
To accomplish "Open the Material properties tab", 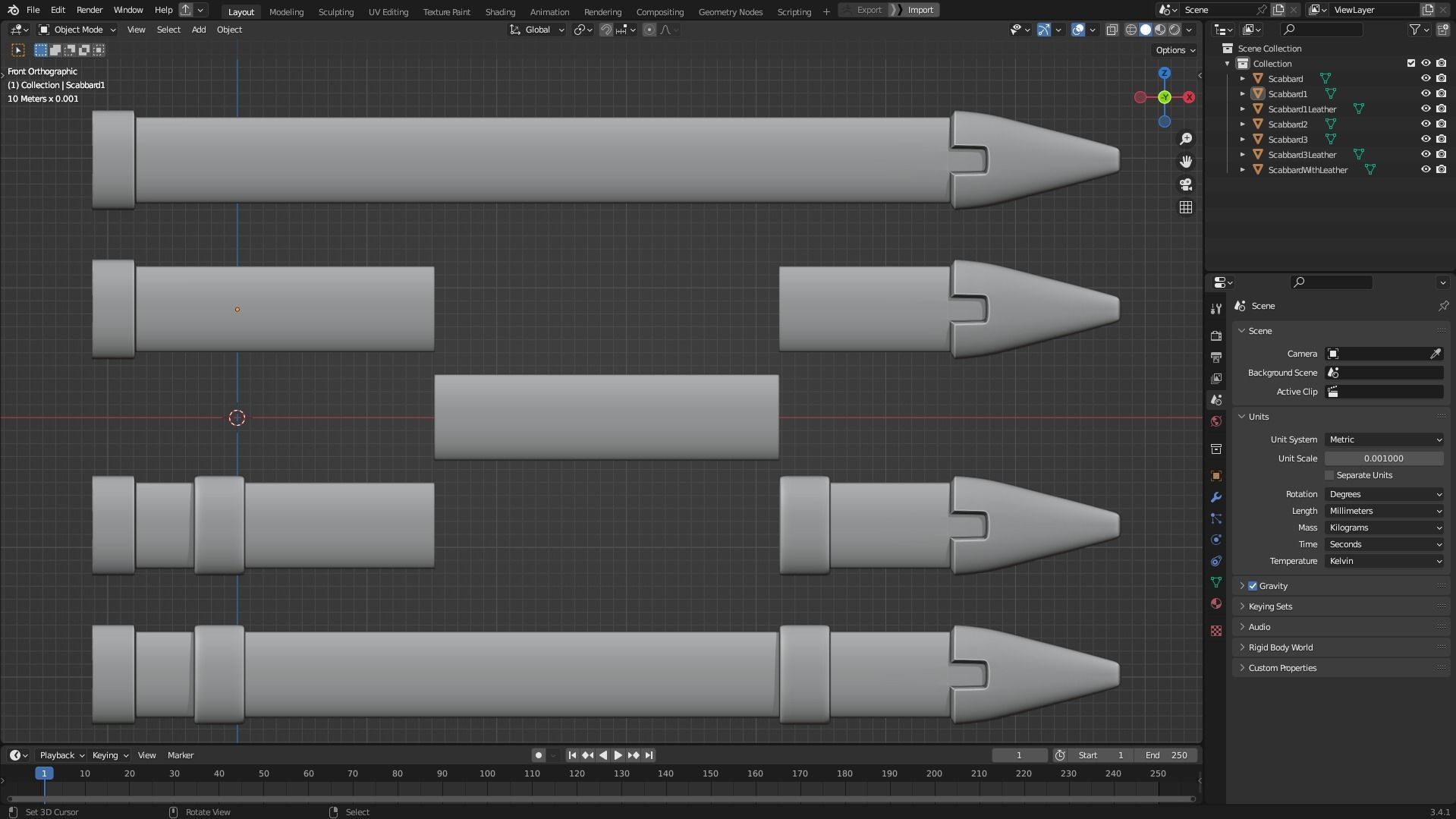I will [1216, 603].
